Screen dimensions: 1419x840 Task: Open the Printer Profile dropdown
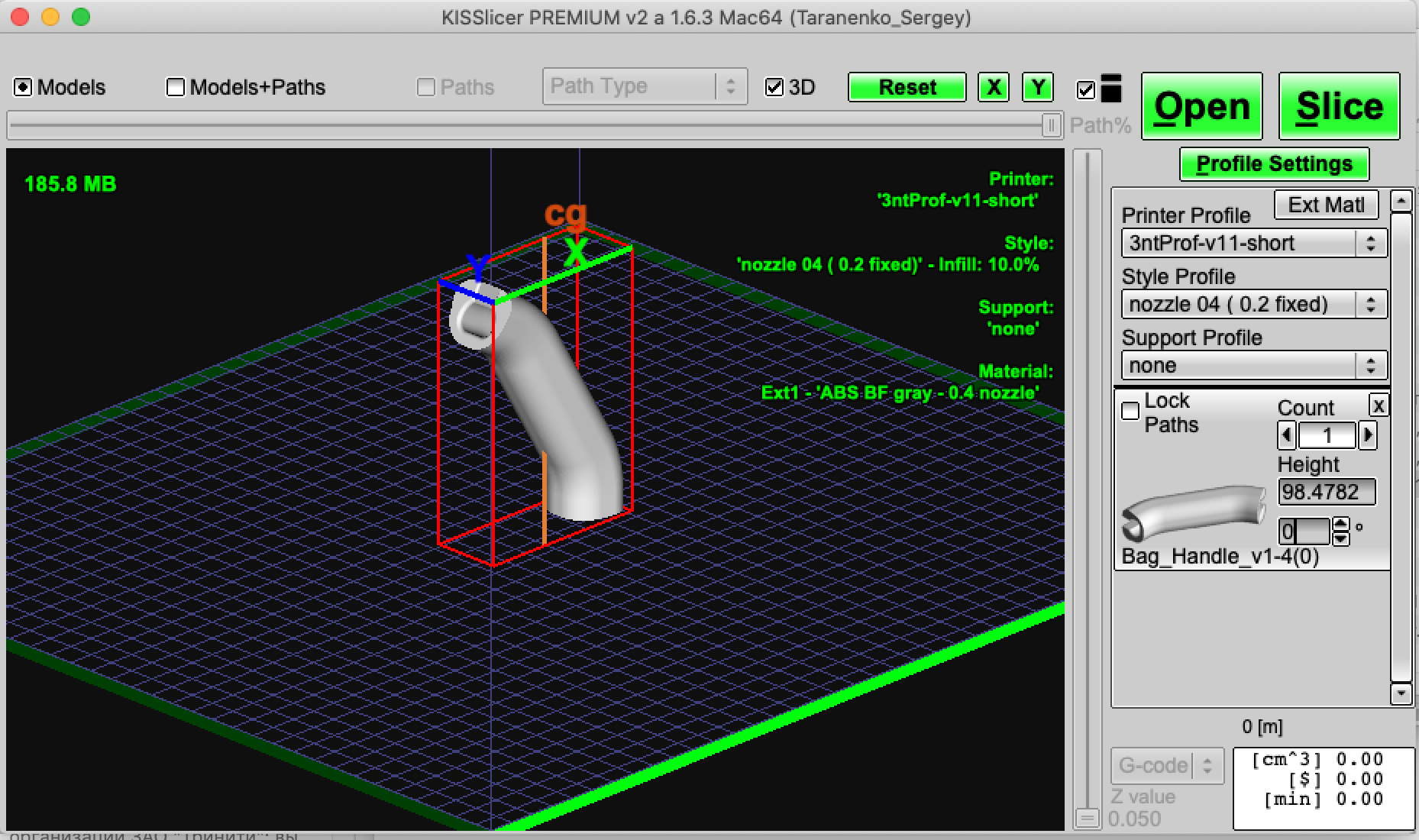coord(1253,244)
